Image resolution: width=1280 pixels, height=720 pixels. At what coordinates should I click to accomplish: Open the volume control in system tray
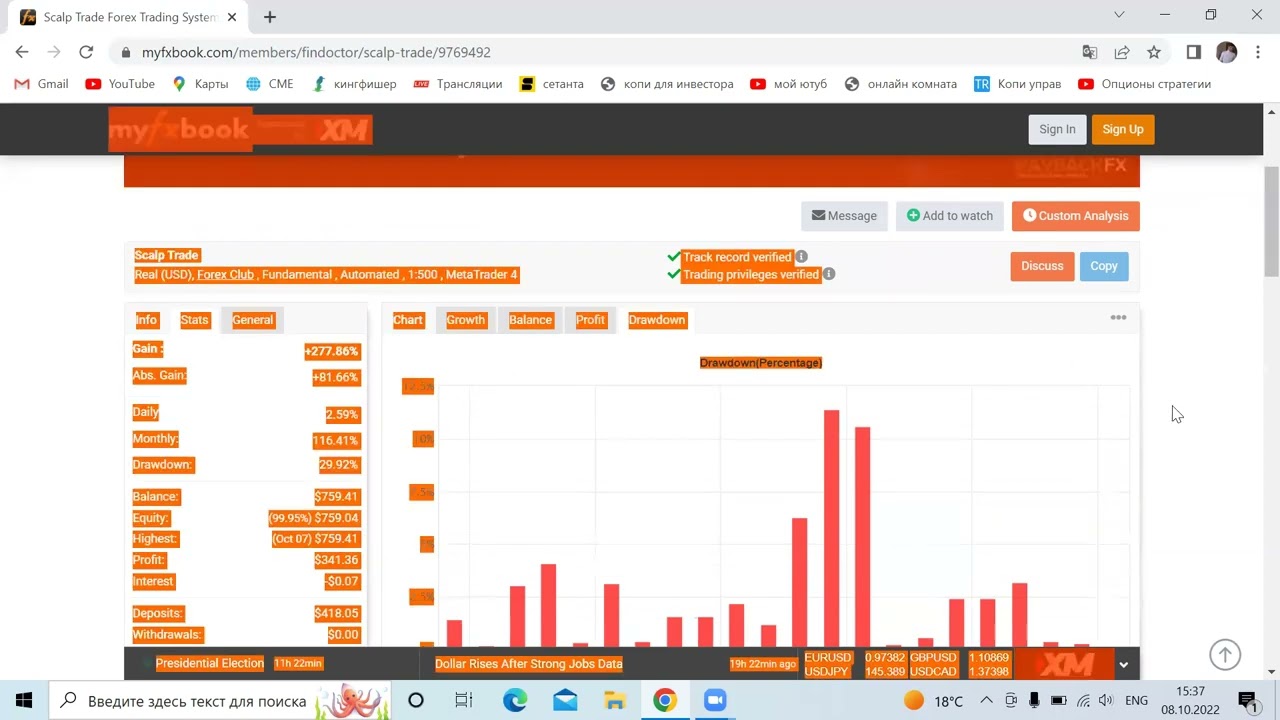tap(1105, 700)
